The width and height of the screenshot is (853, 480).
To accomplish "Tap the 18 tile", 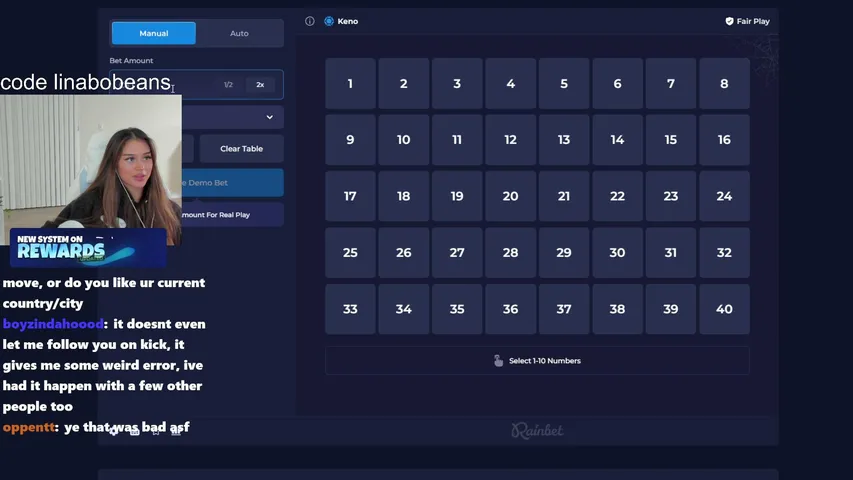I will click(404, 196).
